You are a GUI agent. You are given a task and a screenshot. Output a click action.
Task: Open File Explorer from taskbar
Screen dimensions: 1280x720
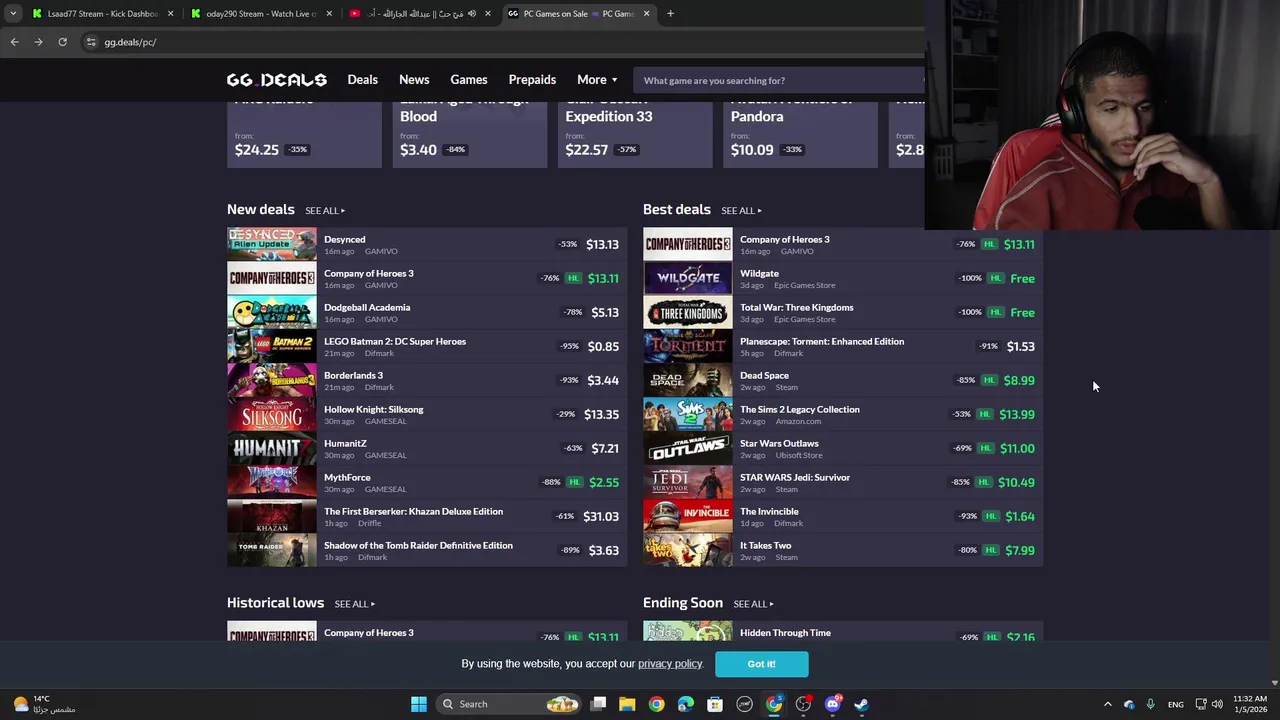pos(627,704)
